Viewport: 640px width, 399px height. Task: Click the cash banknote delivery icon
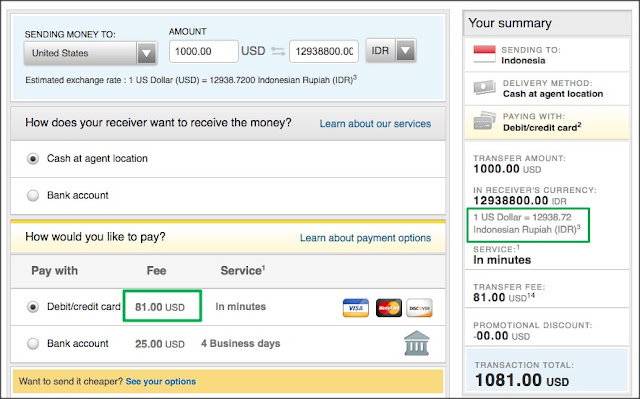pyautogui.click(x=484, y=87)
